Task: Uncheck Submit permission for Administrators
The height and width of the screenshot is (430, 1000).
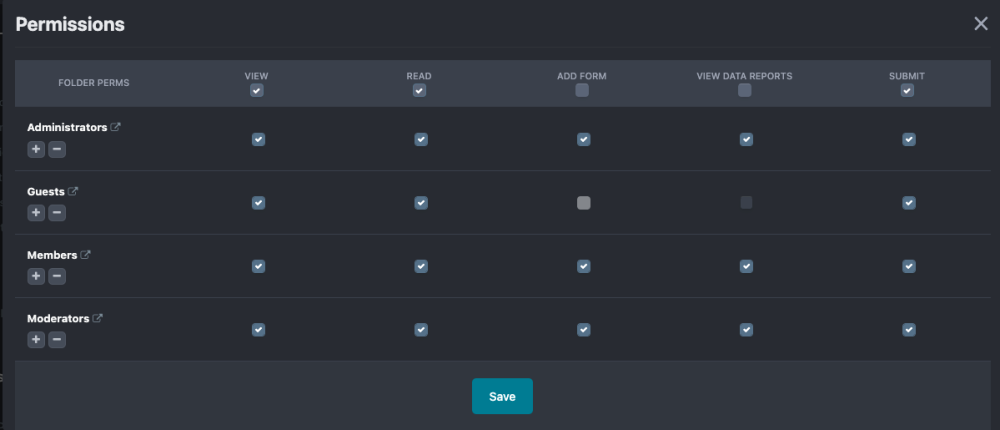Action: click(909, 139)
